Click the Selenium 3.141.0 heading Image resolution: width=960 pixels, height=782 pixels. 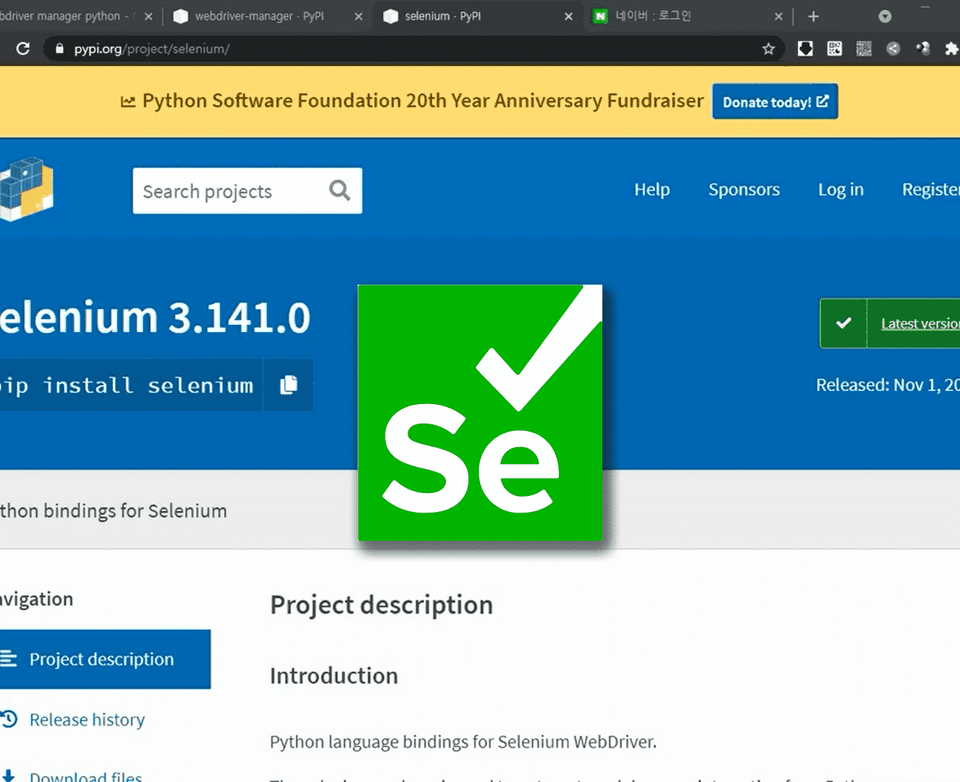155,318
